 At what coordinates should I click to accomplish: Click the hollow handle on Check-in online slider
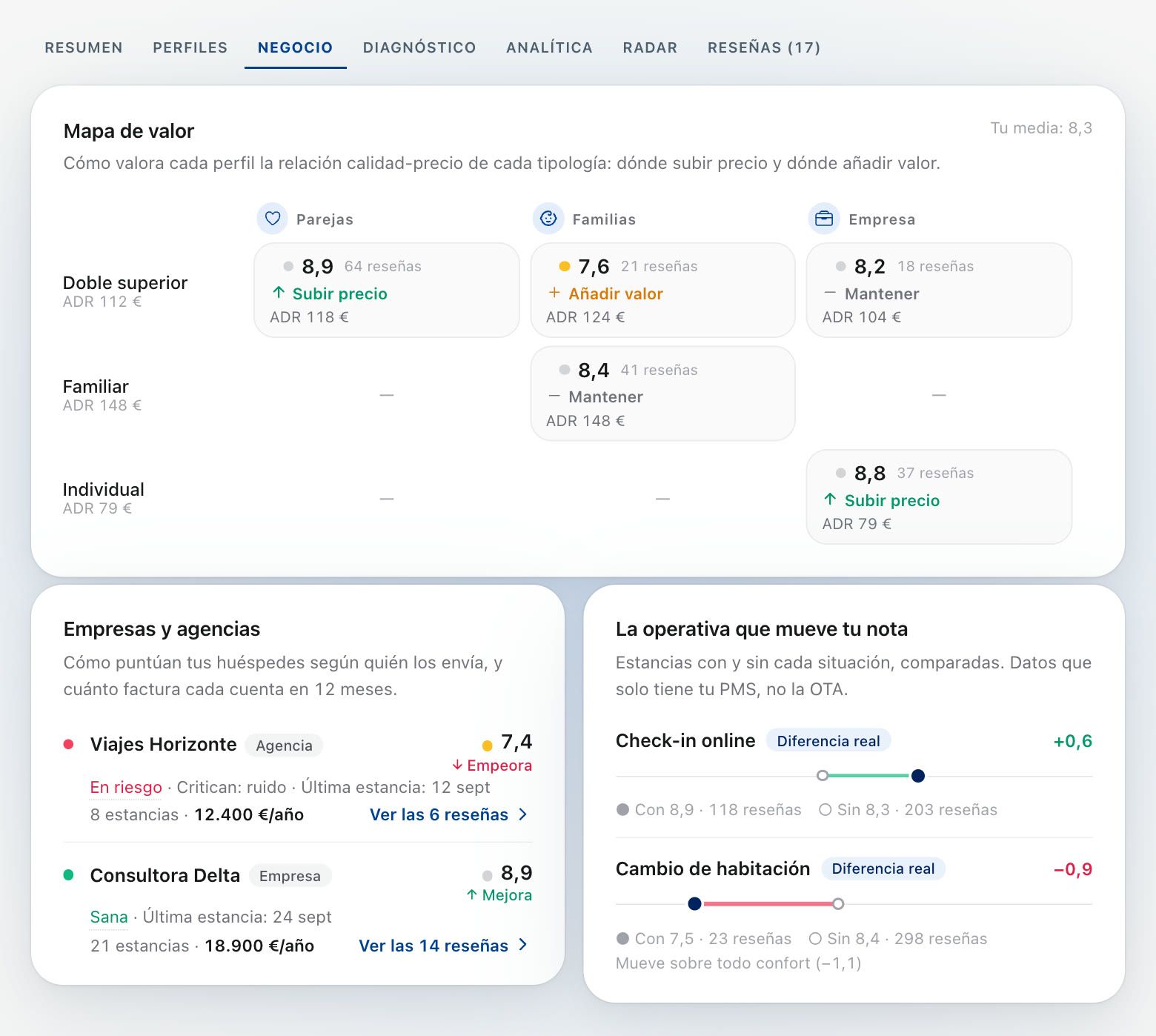823,776
